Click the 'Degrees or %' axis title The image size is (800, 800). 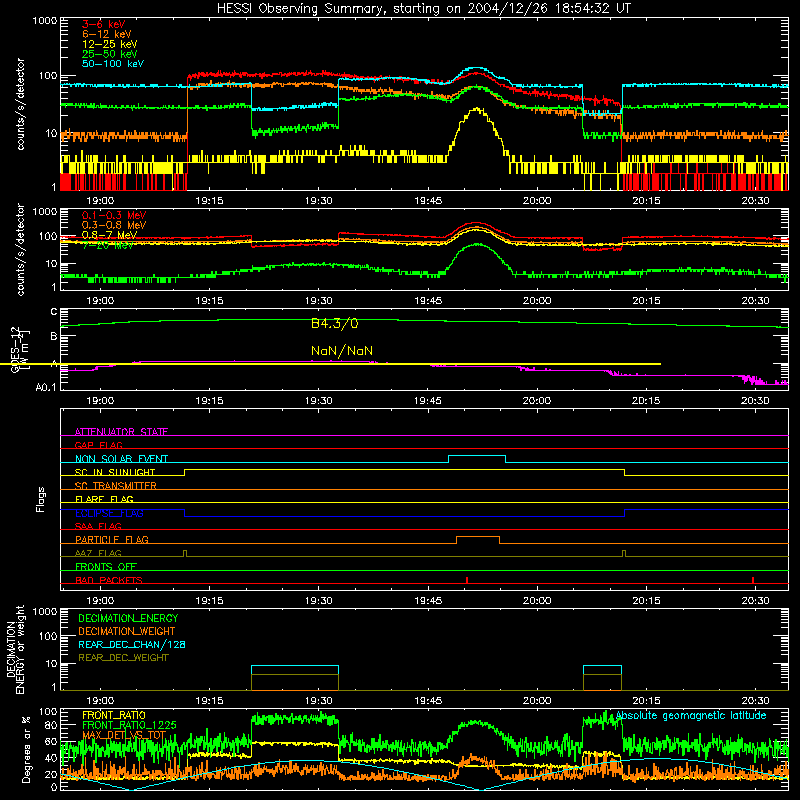[x=27, y=749]
